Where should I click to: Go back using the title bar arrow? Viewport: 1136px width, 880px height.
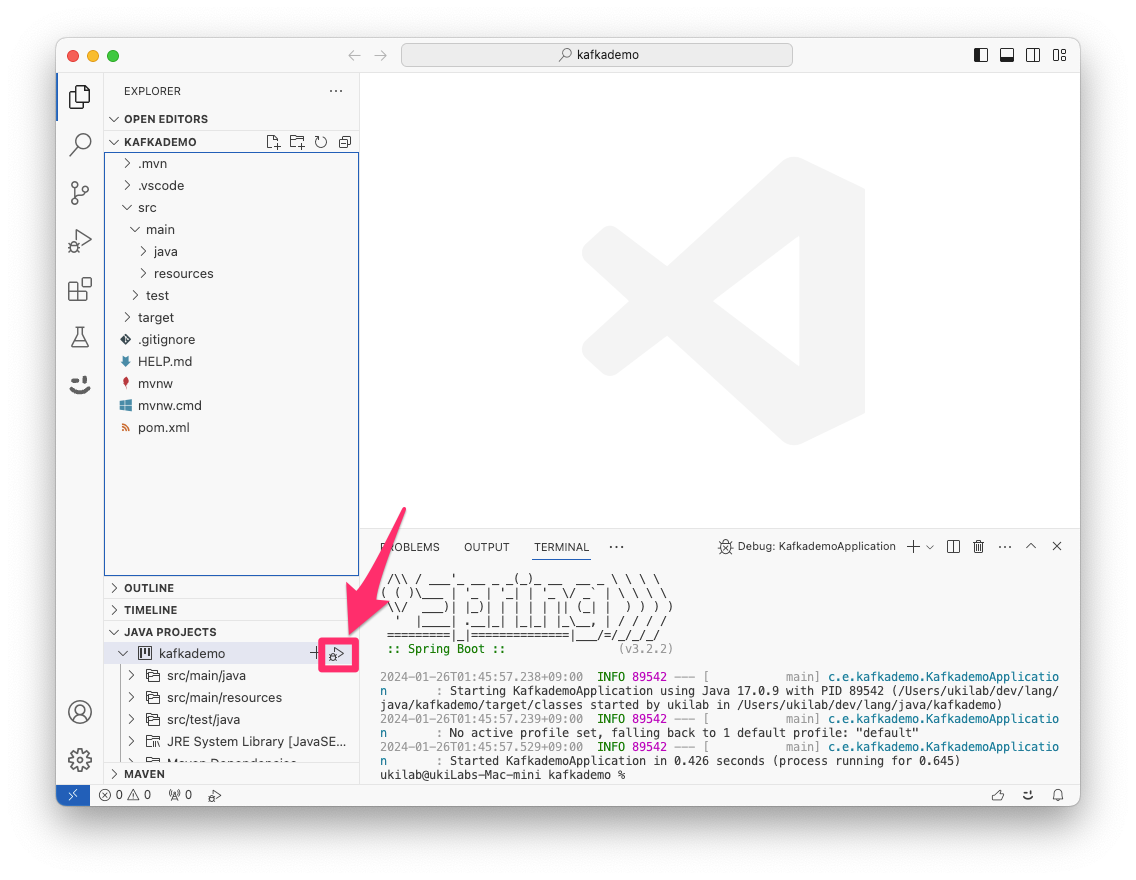pyautogui.click(x=354, y=55)
